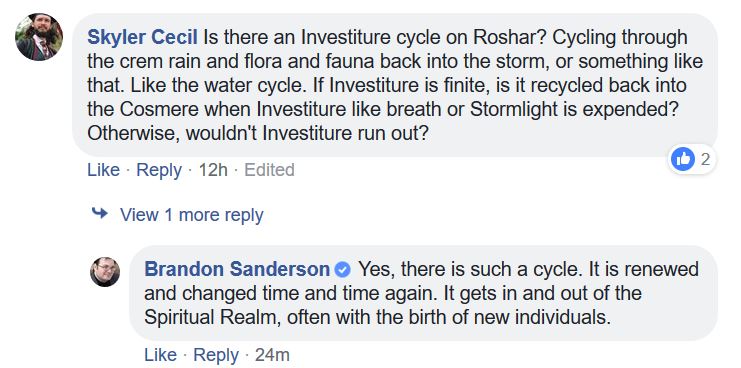Click the Brandon Sanderson name link
The height and width of the screenshot is (368, 741).
click(237, 269)
